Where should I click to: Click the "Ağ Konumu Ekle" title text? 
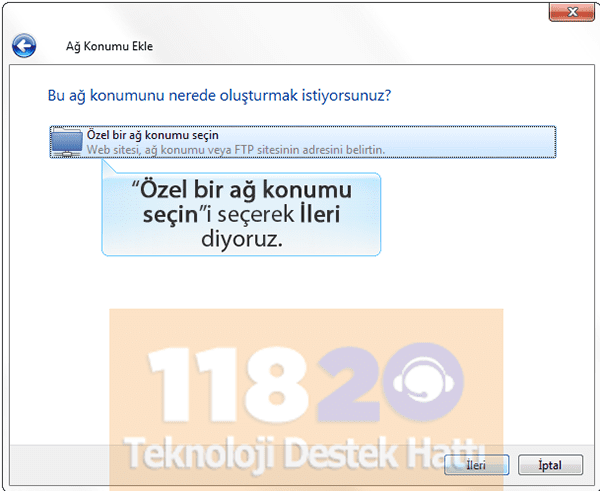(x=109, y=46)
